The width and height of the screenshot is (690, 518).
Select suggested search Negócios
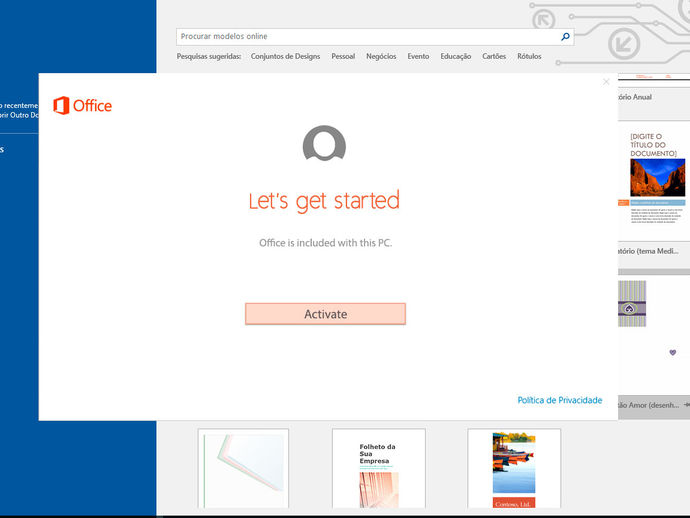[x=381, y=56]
